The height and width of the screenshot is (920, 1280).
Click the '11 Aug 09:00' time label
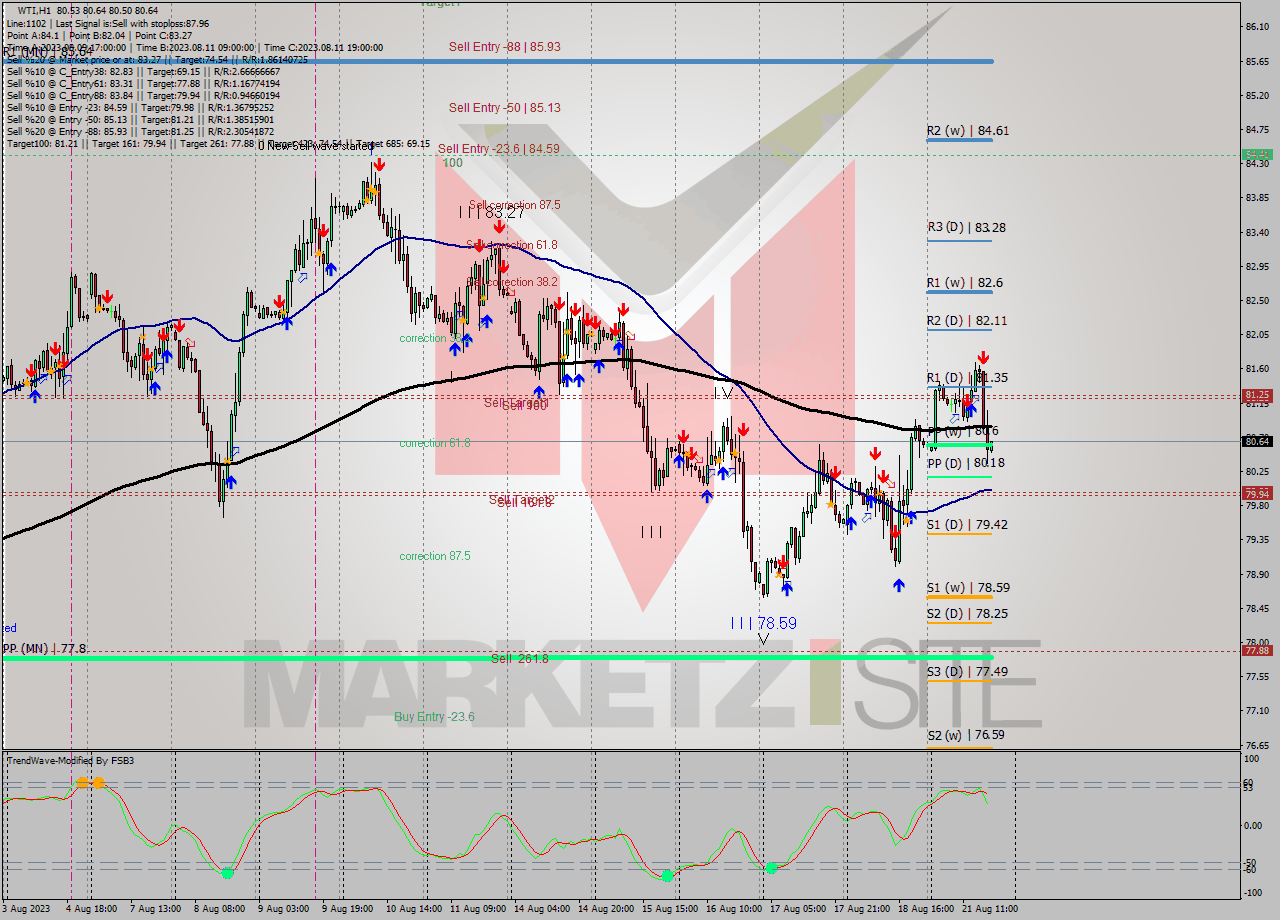point(477,909)
